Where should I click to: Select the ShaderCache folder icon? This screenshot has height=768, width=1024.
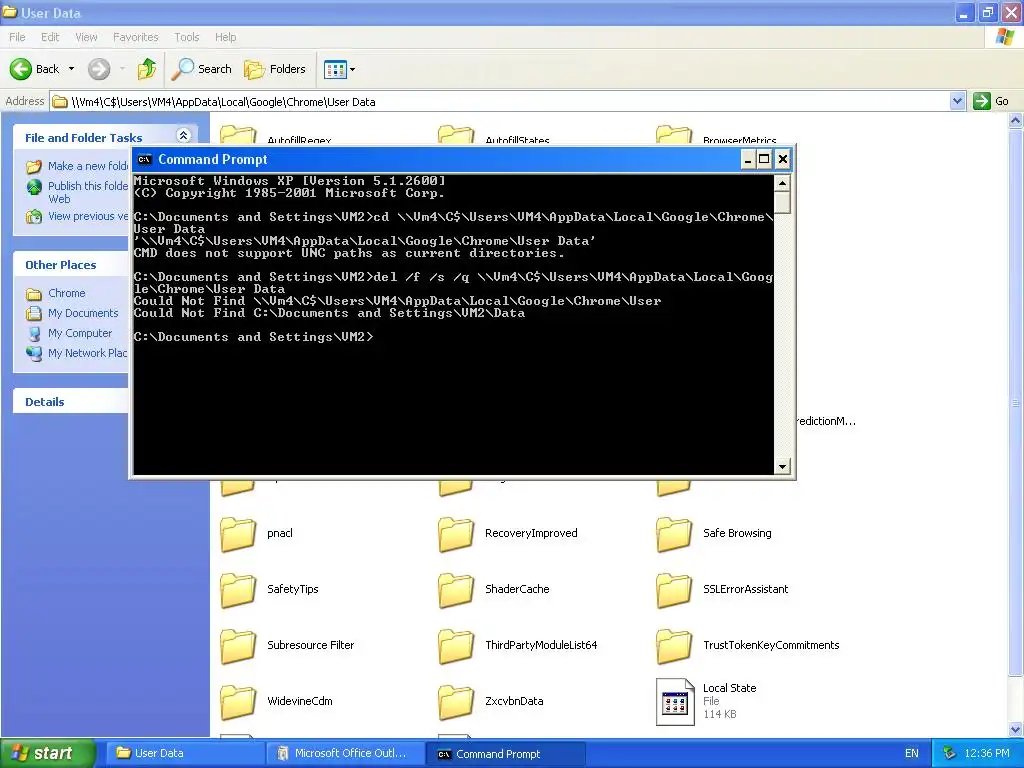click(x=455, y=590)
